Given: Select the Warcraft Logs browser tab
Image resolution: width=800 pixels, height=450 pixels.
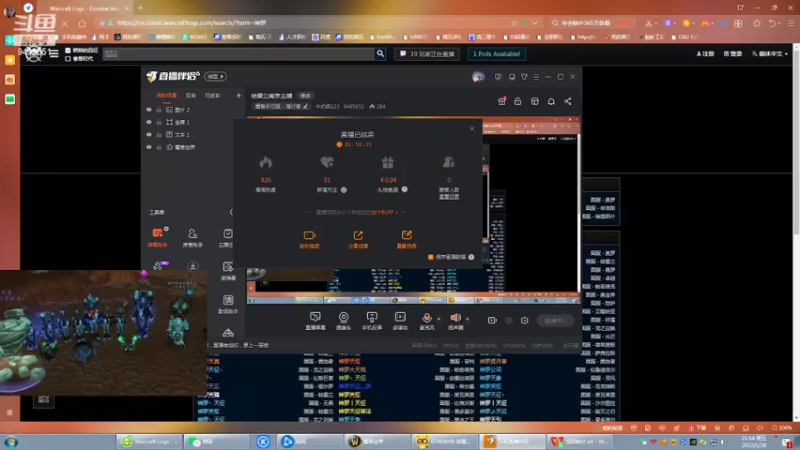Looking at the screenshot, I should [x=84, y=8].
